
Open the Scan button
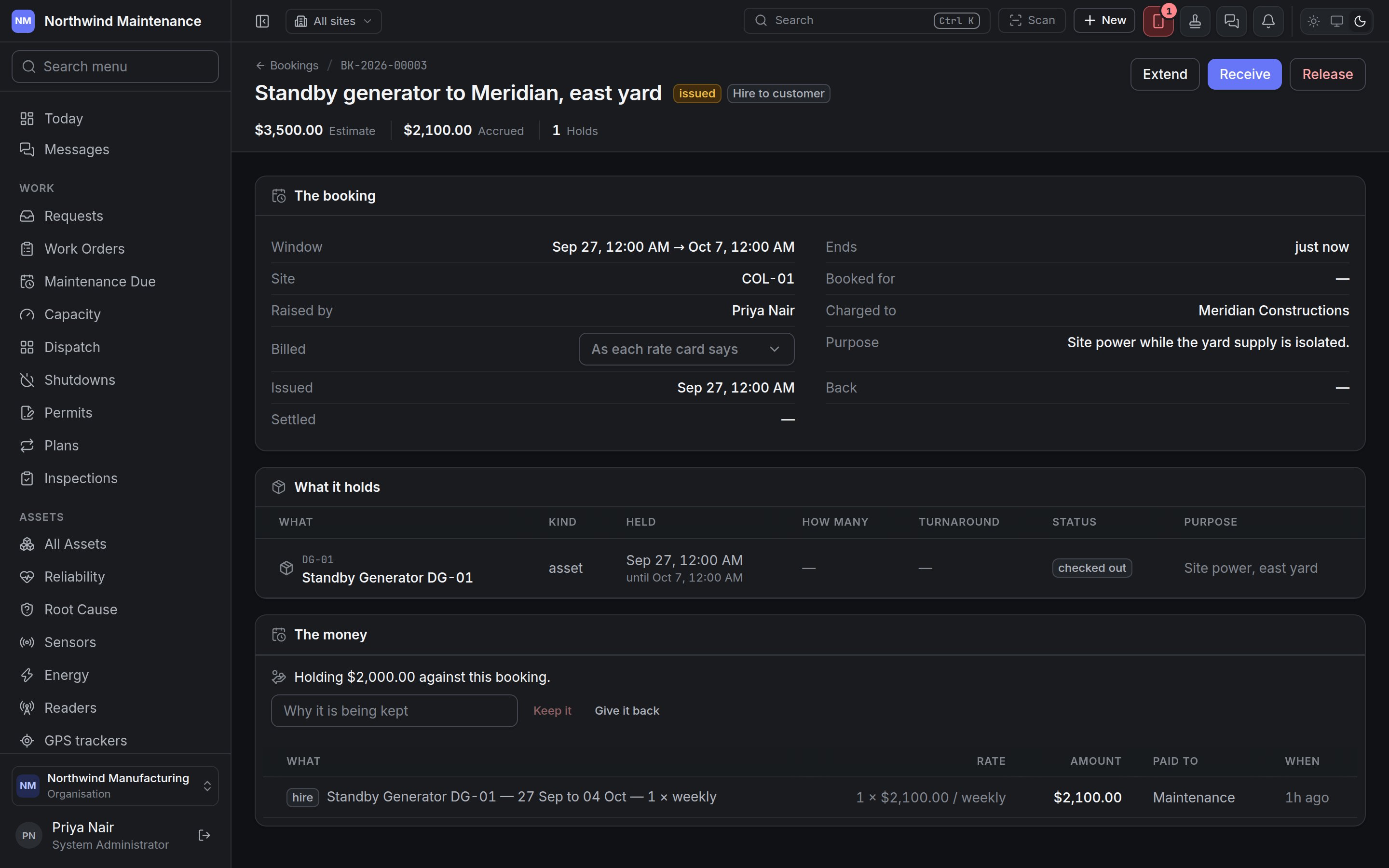pos(1032,21)
